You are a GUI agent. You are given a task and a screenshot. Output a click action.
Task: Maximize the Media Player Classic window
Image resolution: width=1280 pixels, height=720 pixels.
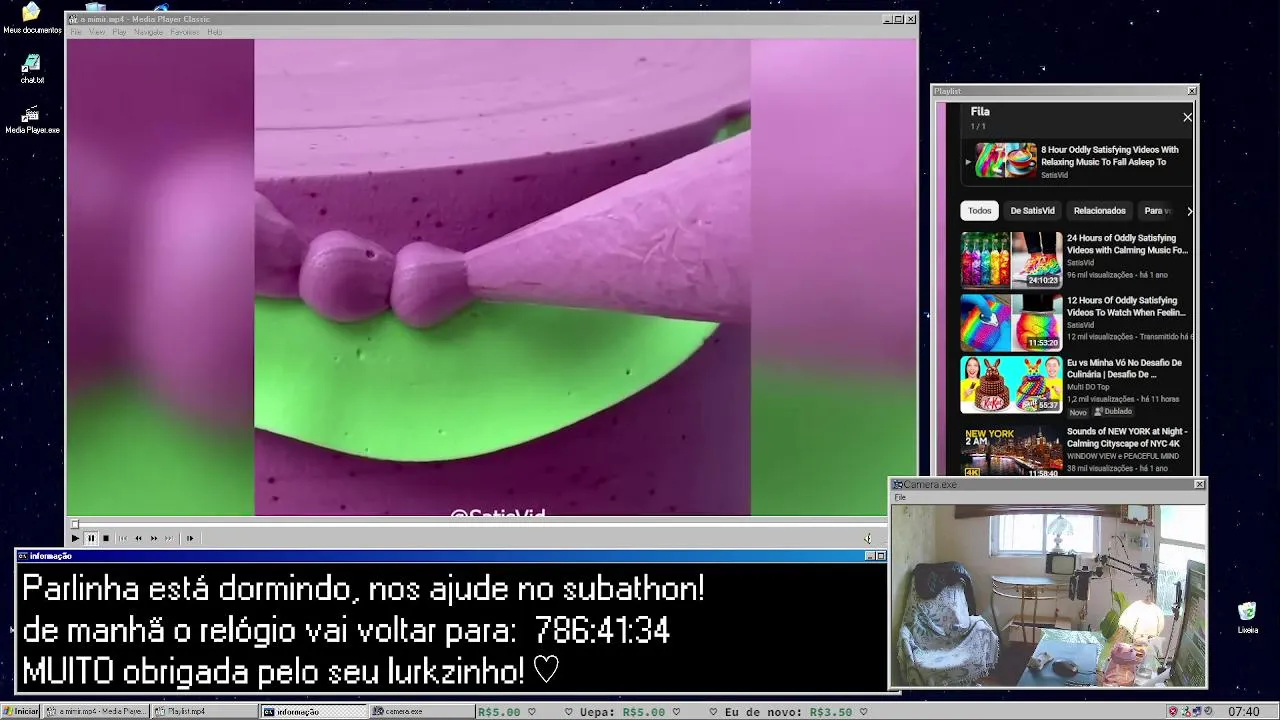[898, 19]
